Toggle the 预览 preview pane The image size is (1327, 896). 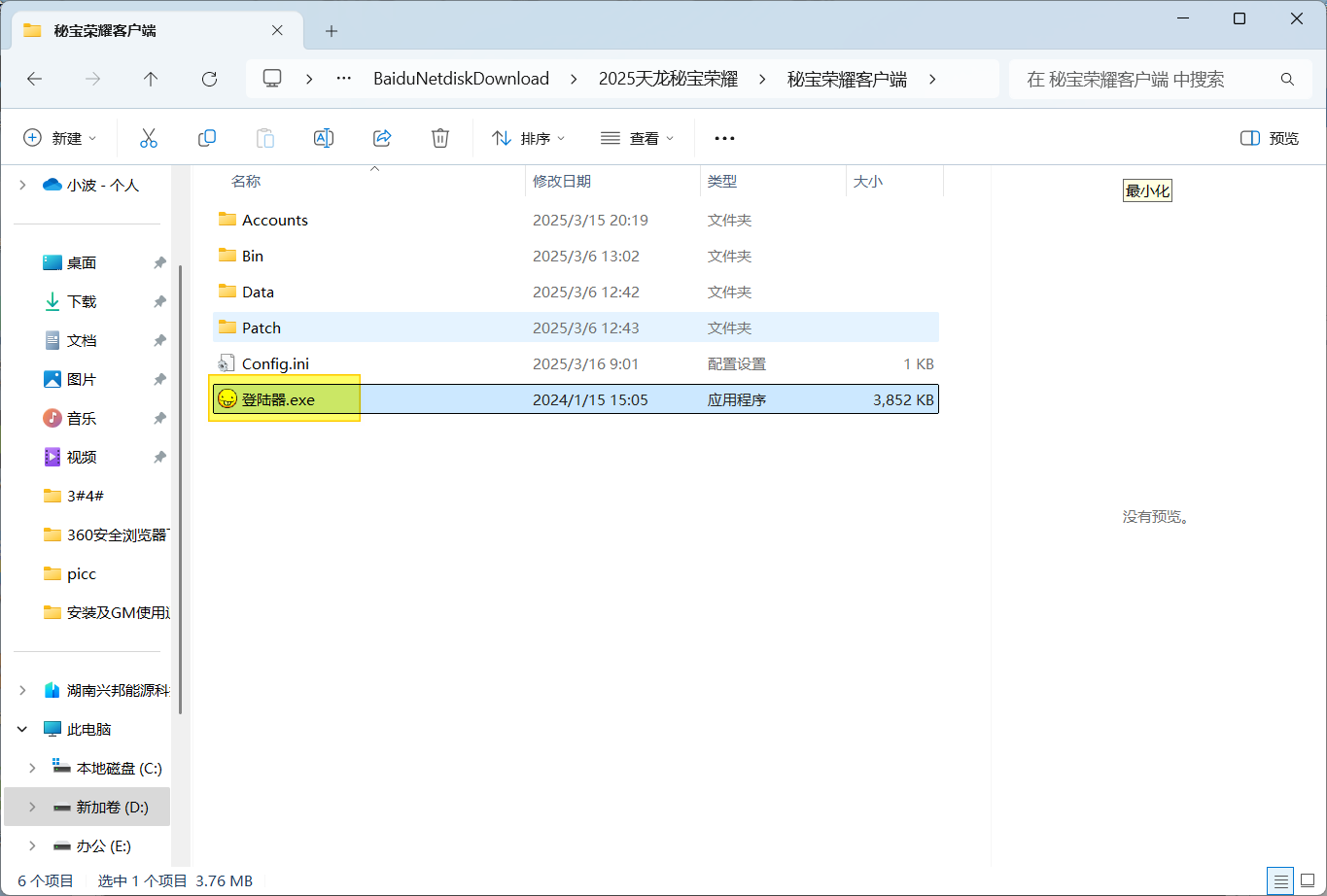click(x=1270, y=138)
